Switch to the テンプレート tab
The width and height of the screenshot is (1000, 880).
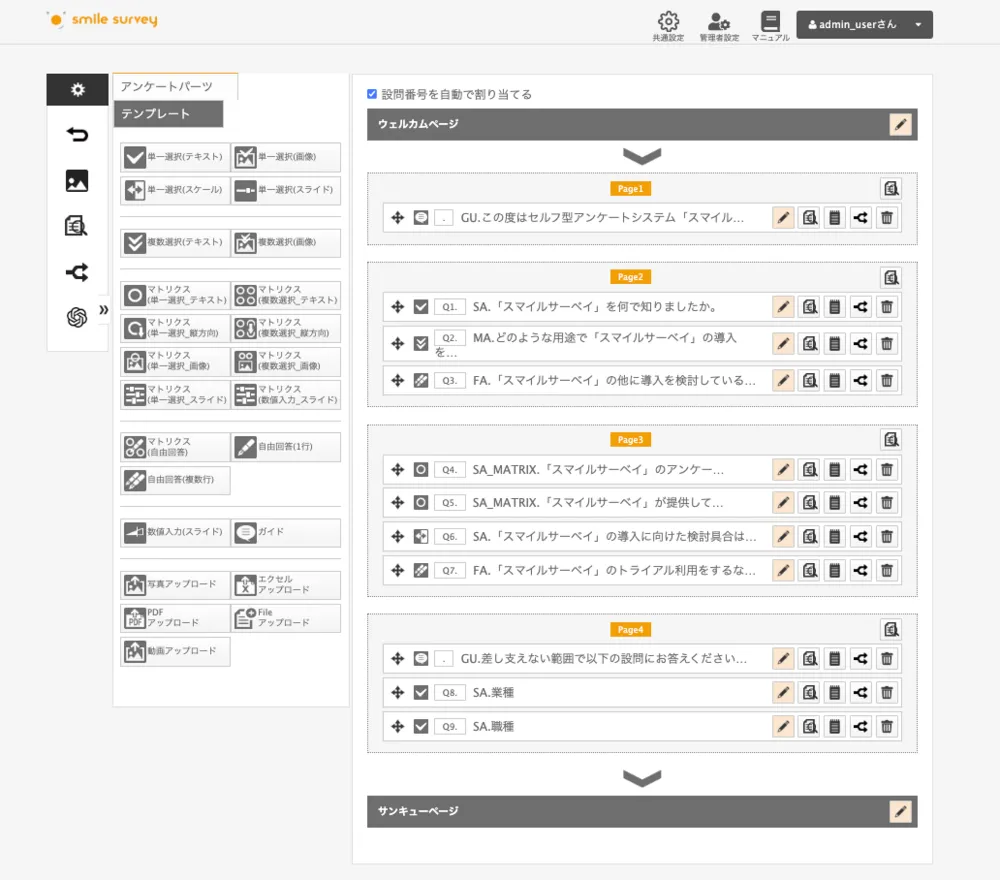168,114
